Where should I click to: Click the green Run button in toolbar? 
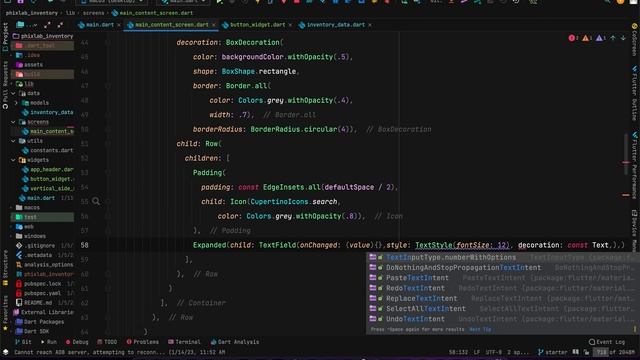[x=220, y=2]
